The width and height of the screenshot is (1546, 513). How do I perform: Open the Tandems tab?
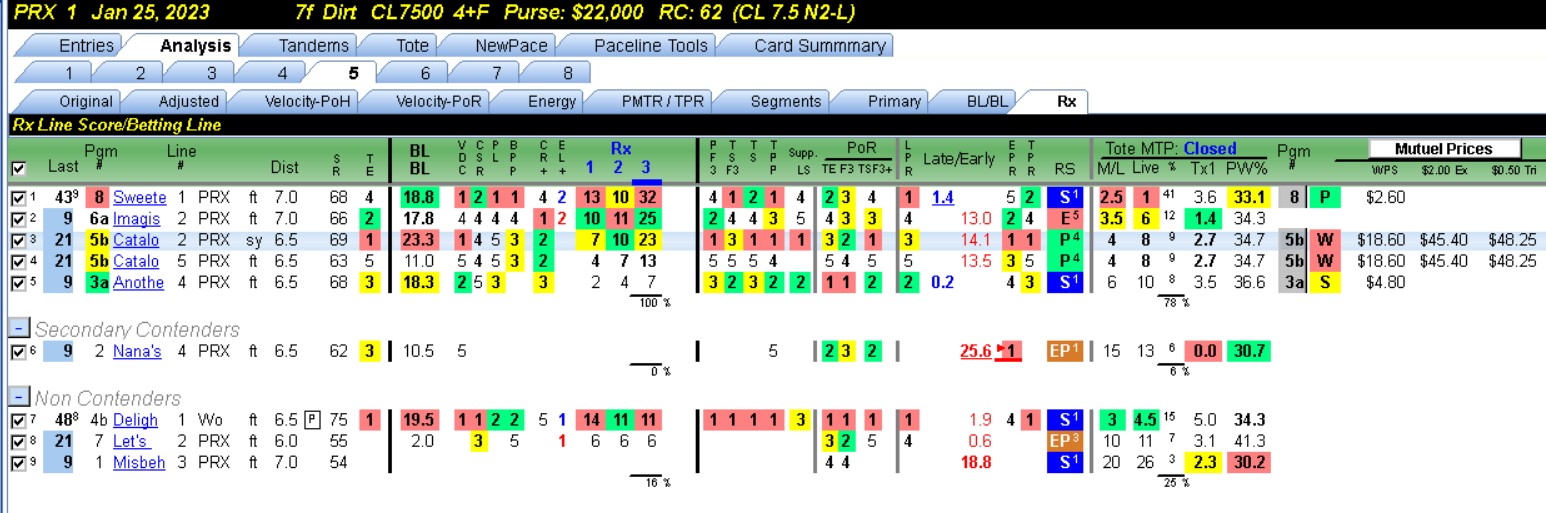(x=314, y=45)
